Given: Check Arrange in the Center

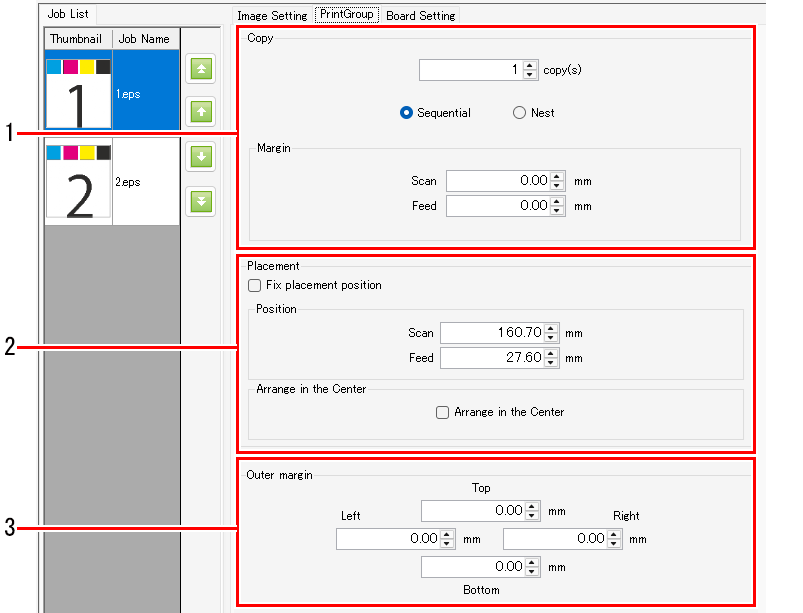Looking at the screenshot, I should 442,412.
